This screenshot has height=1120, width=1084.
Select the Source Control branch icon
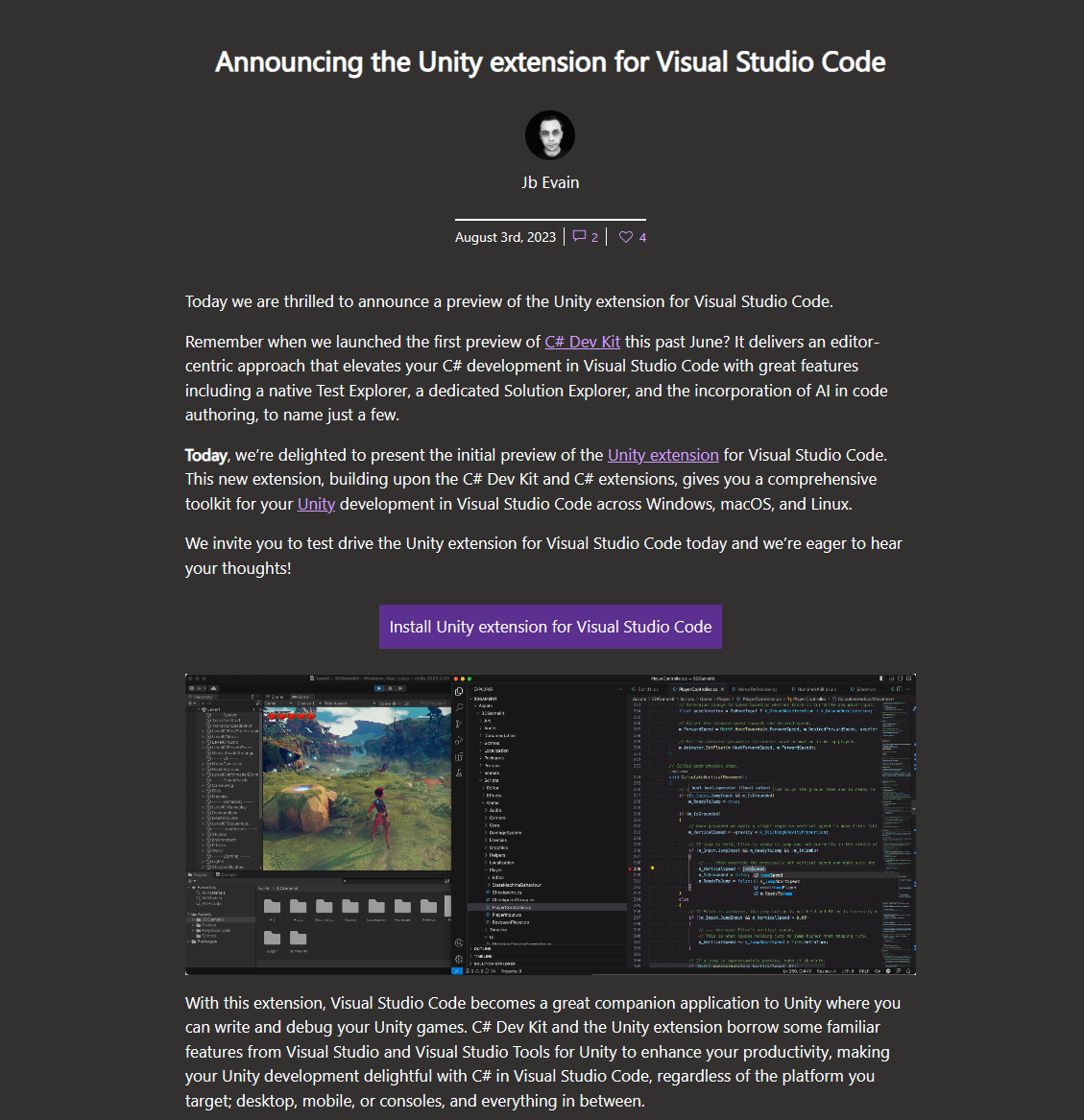[459, 724]
